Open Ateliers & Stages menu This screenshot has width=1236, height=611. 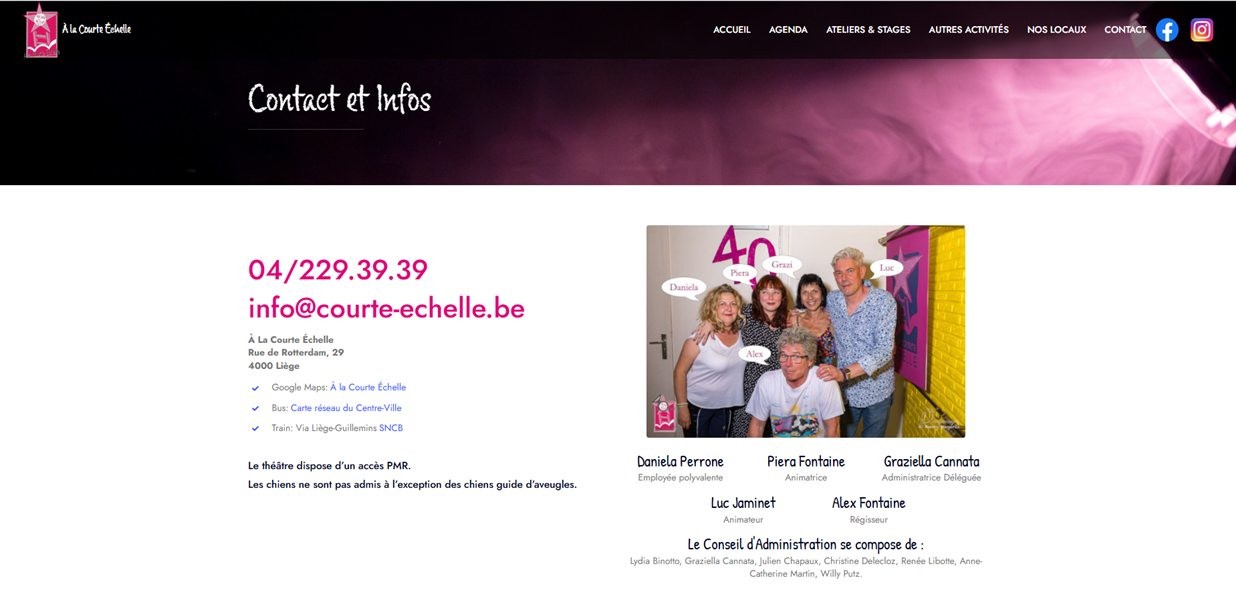point(868,30)
